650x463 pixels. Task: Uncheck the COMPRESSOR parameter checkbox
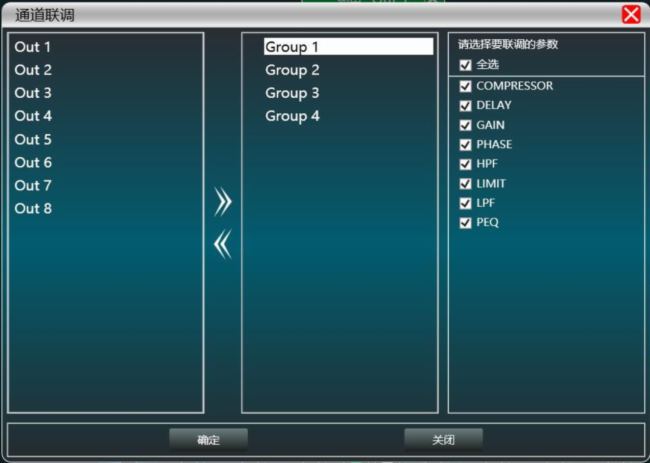pos(465,86)
